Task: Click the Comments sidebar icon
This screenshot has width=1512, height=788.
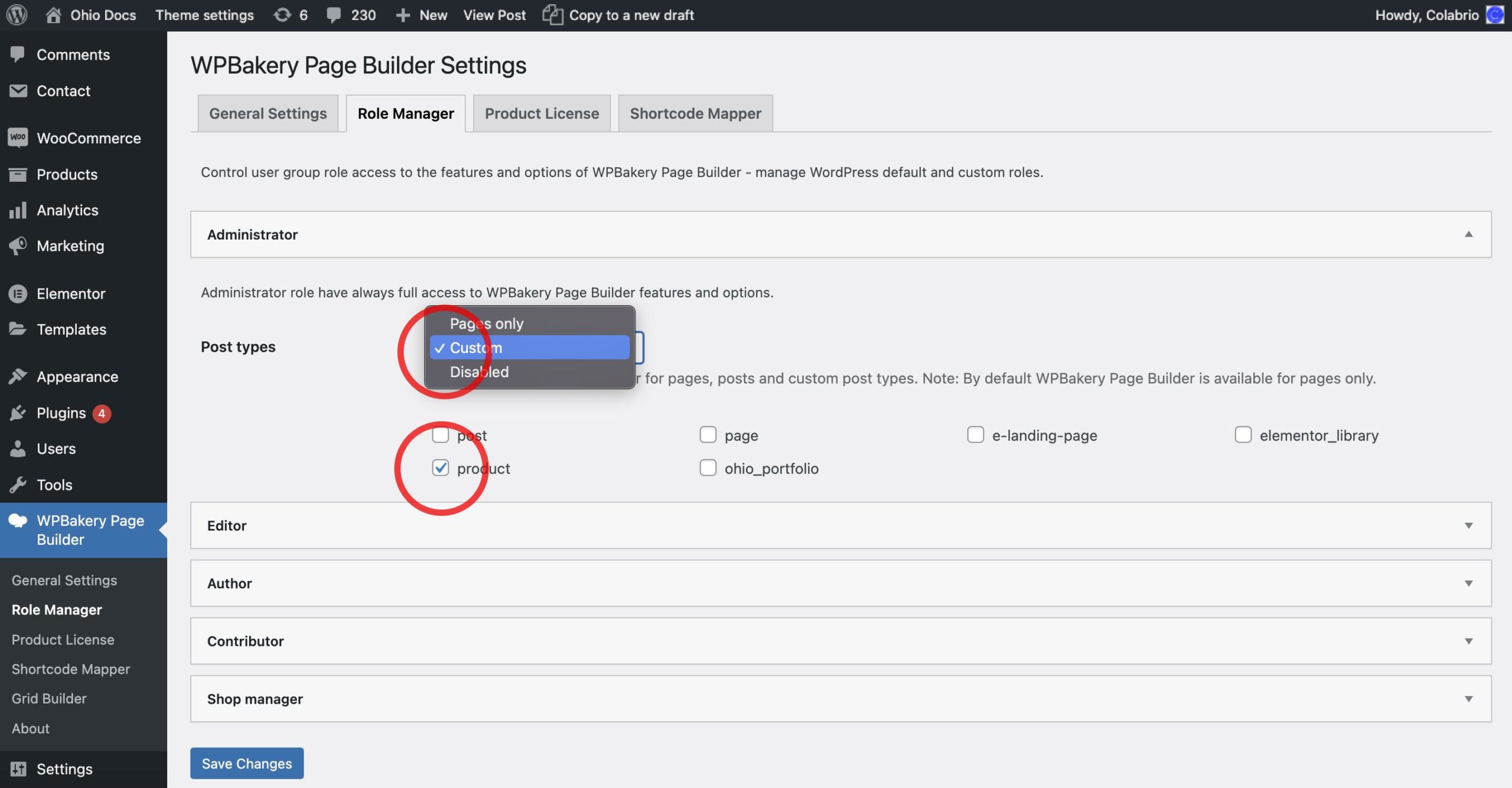Action: pyautogui.click(x=18, y=54)
